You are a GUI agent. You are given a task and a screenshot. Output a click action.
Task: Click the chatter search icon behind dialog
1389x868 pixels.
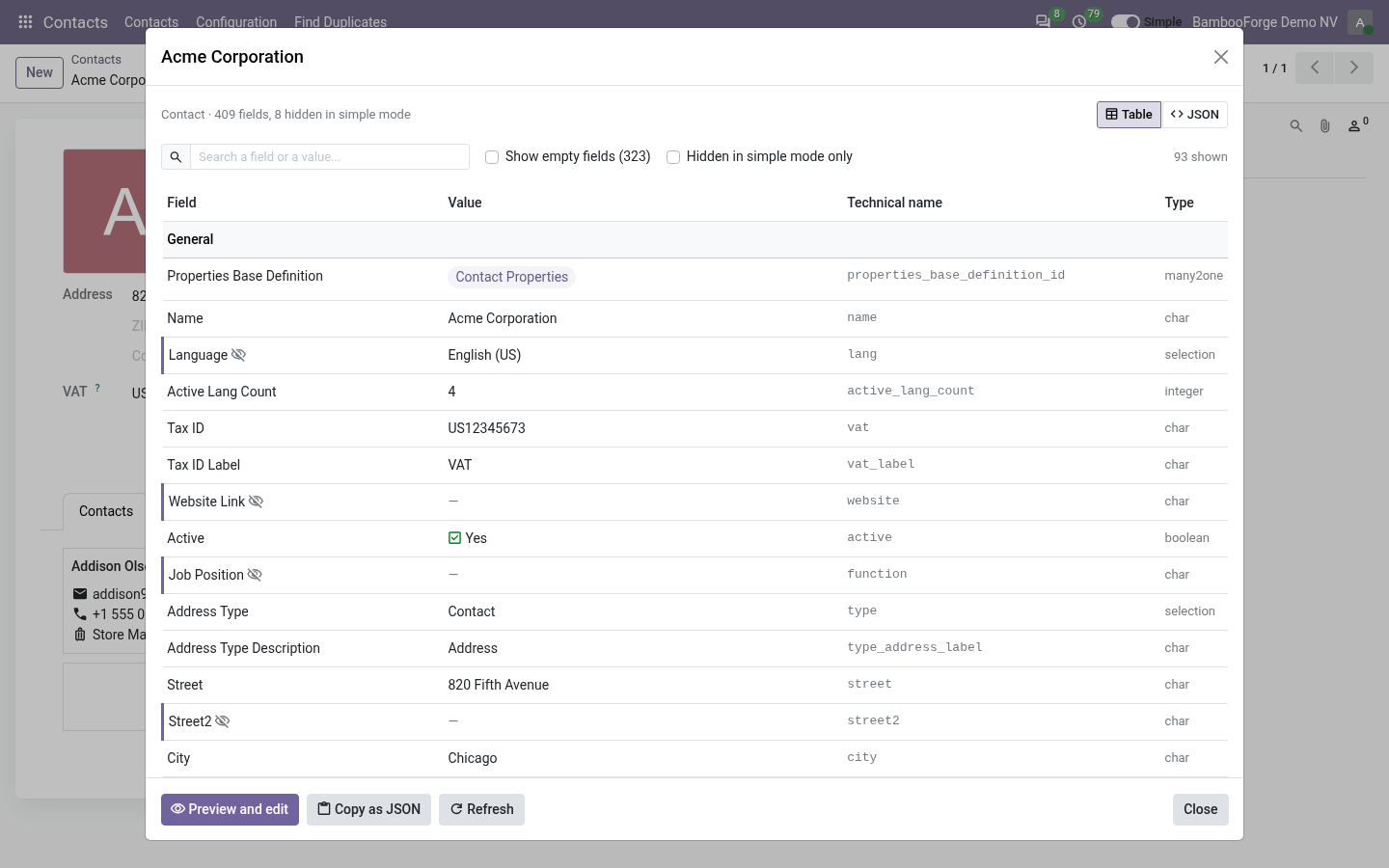(1296, 126)
